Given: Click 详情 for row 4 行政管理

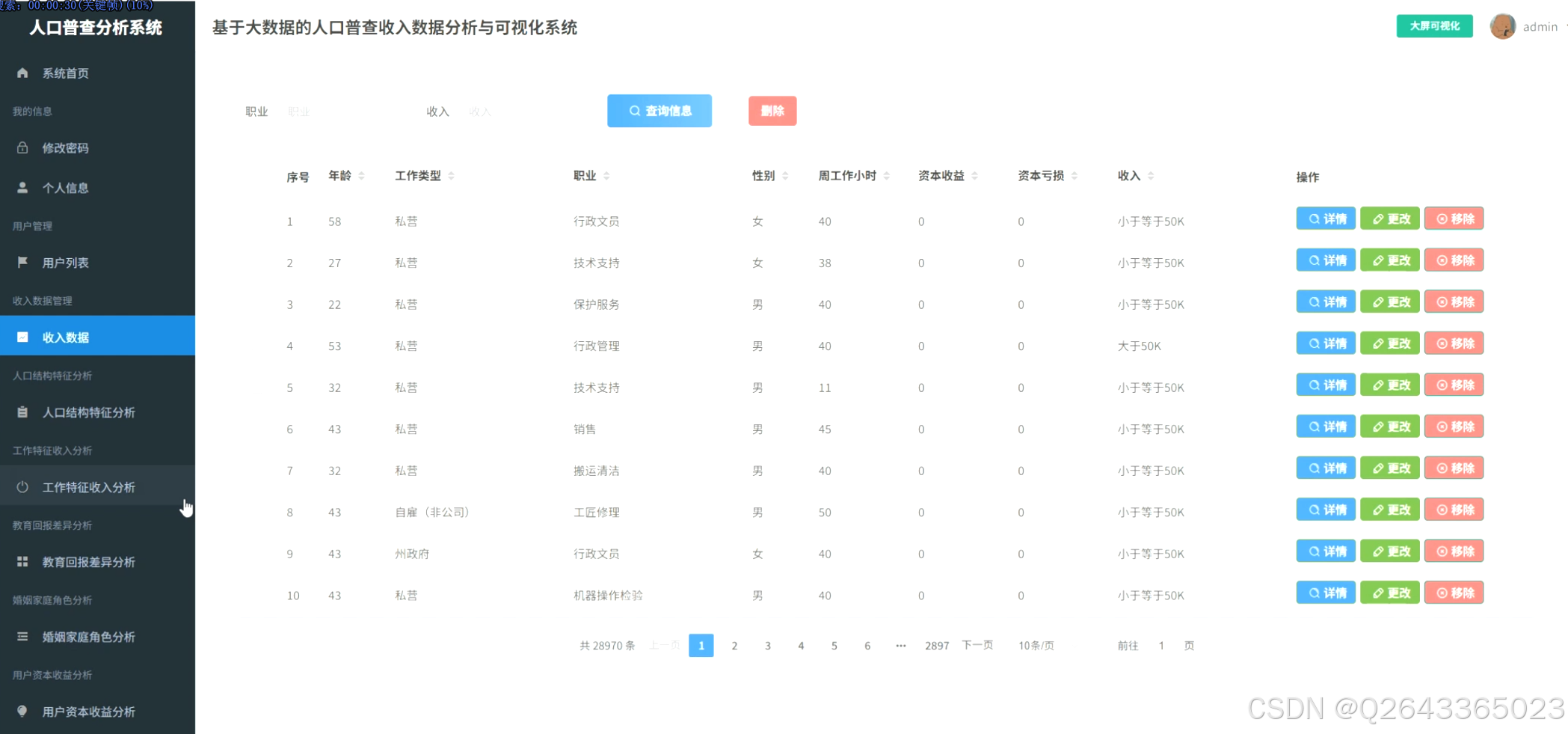Looking at the screenshot, I should tap(1326, 343).
